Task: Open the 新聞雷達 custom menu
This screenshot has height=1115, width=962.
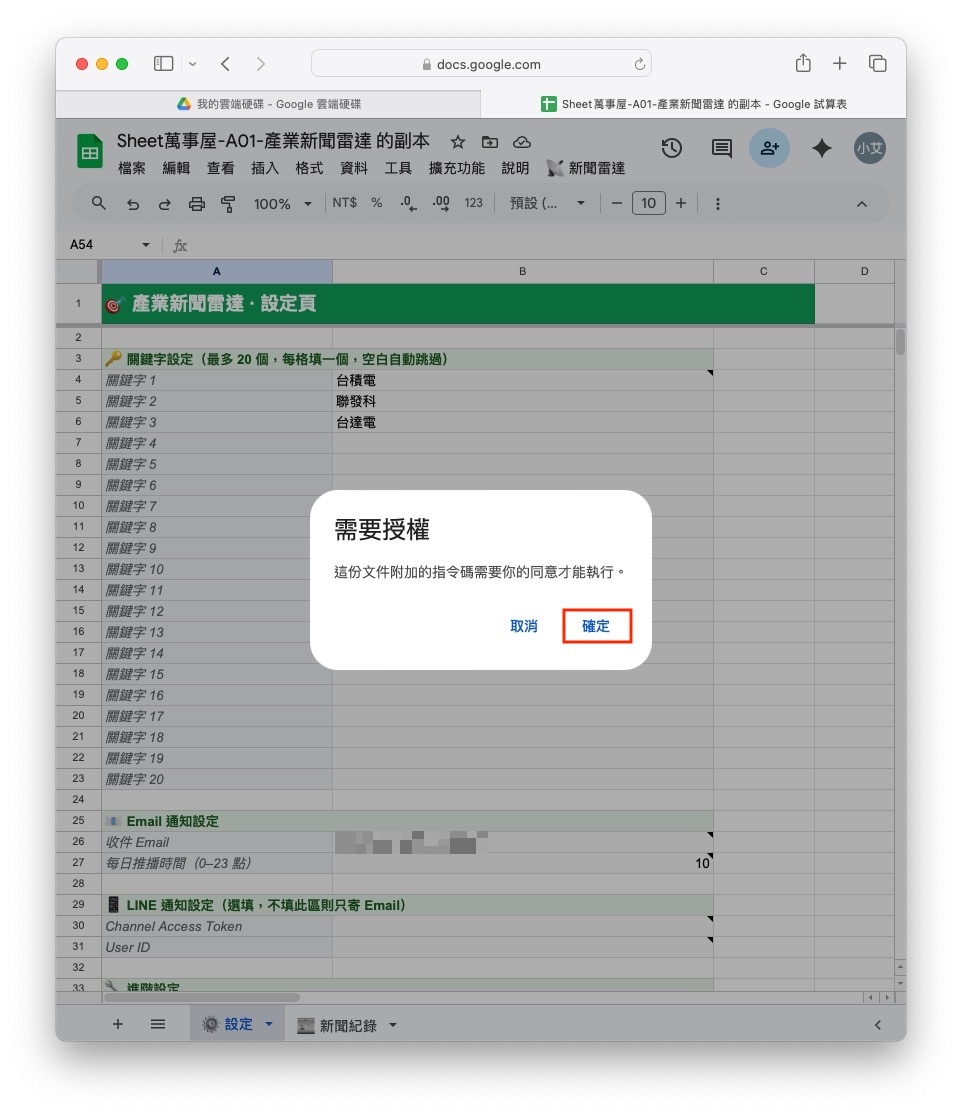Action: (x=586, y=169)
